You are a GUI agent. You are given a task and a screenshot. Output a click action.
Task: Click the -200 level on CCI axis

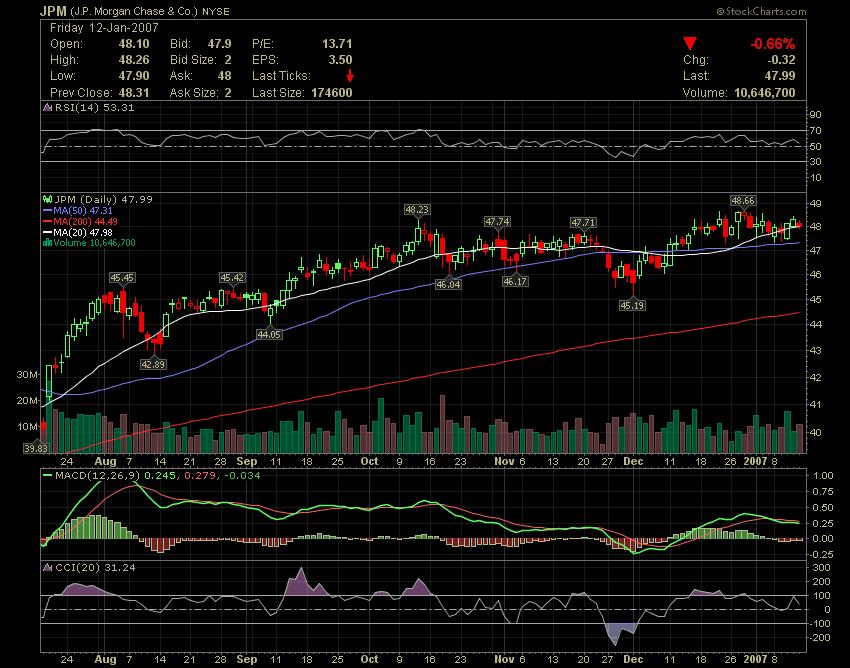point(819,638)
